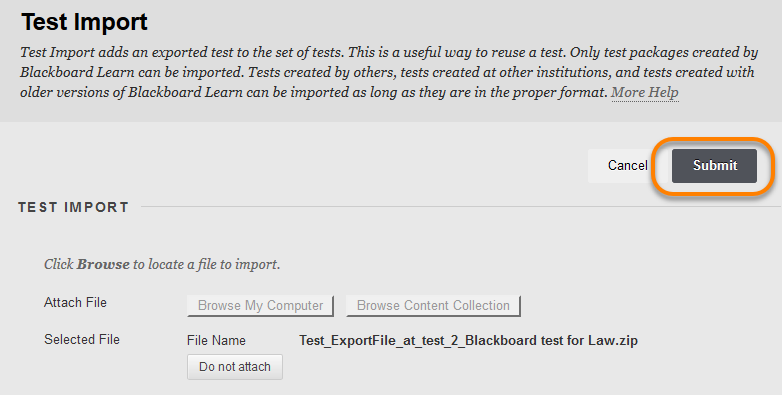
Task: Click the italic Test Import description paragraph
Action: coord(389,72)
